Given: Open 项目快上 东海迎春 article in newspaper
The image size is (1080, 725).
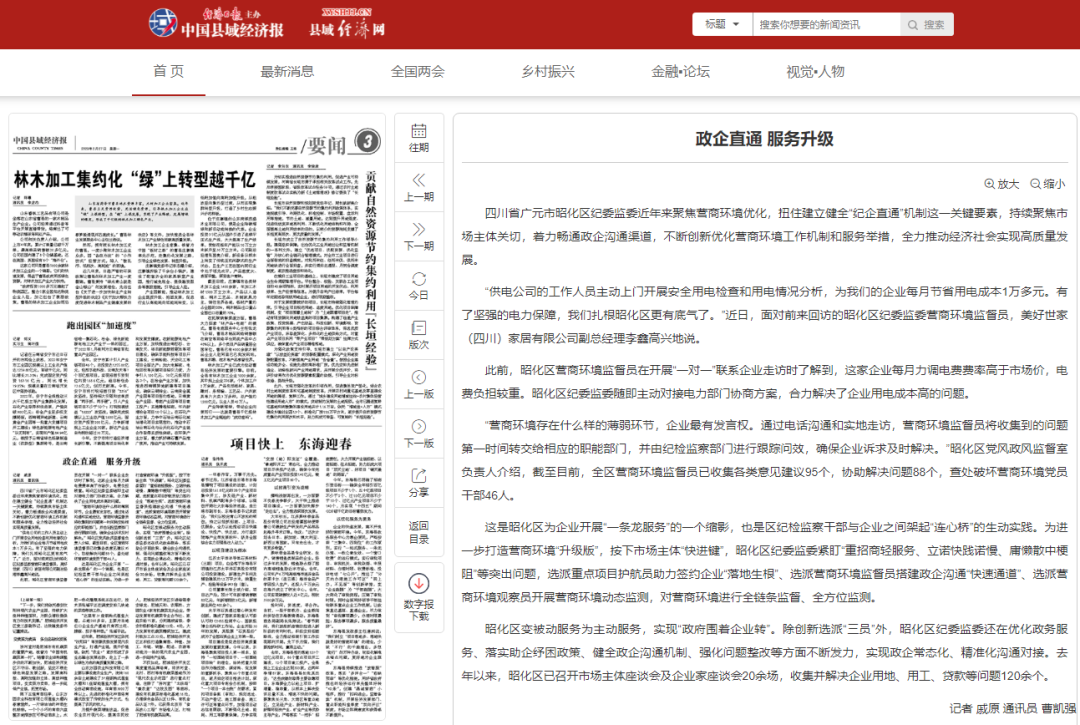Looking at the screenshot, I should [291, 444].
